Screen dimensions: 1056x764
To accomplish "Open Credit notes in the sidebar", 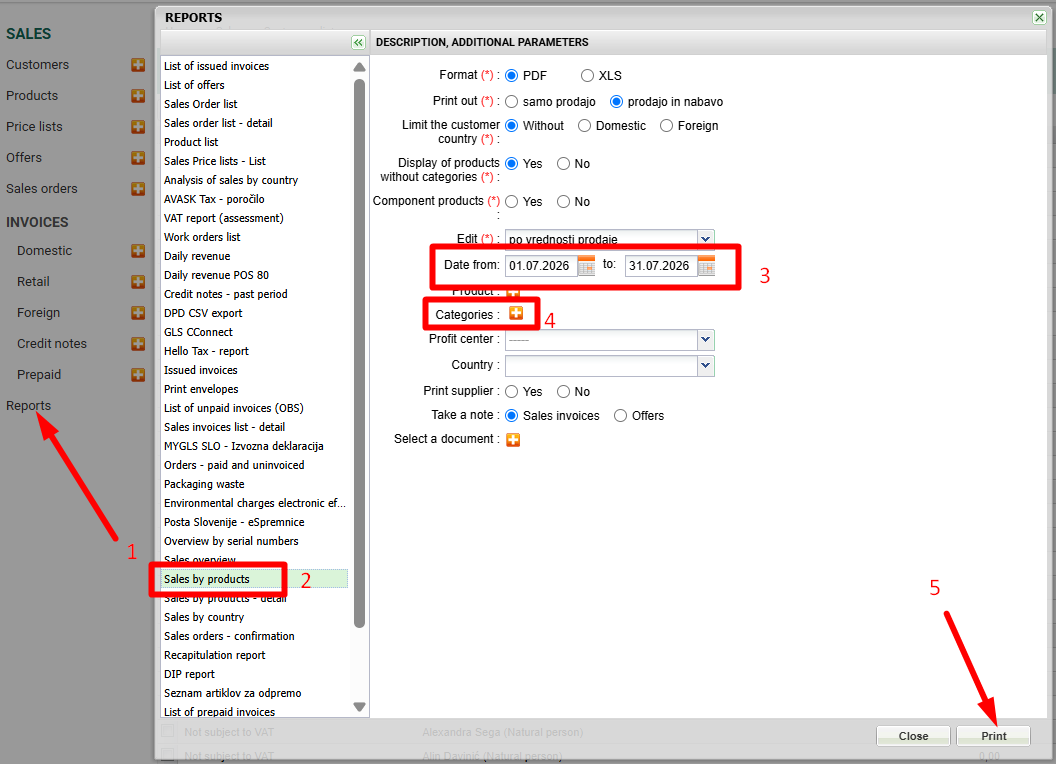I will pyautogui.click(x=52, y=344).
